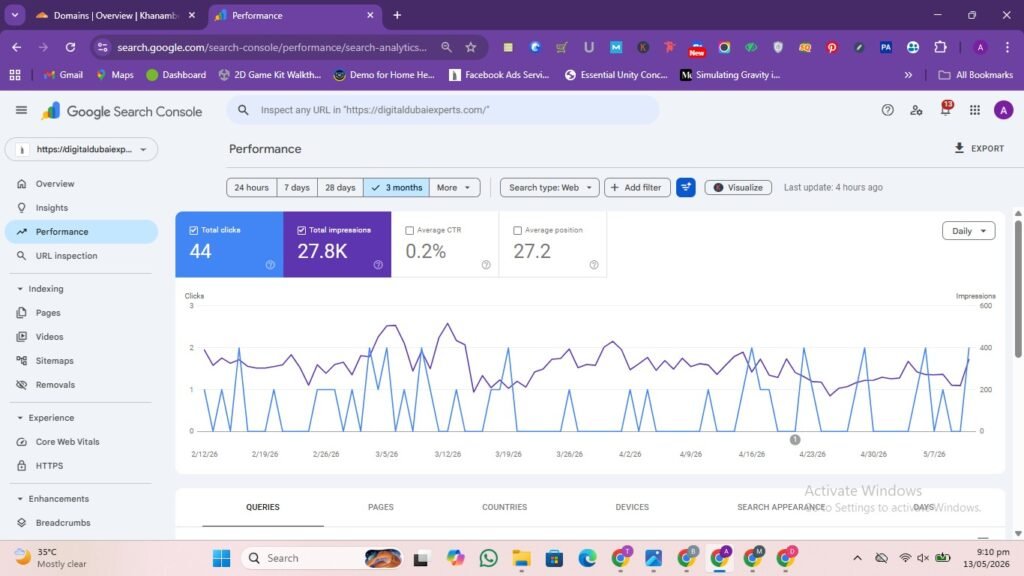Open the Pinterest extension icon

tap(831, 47)
